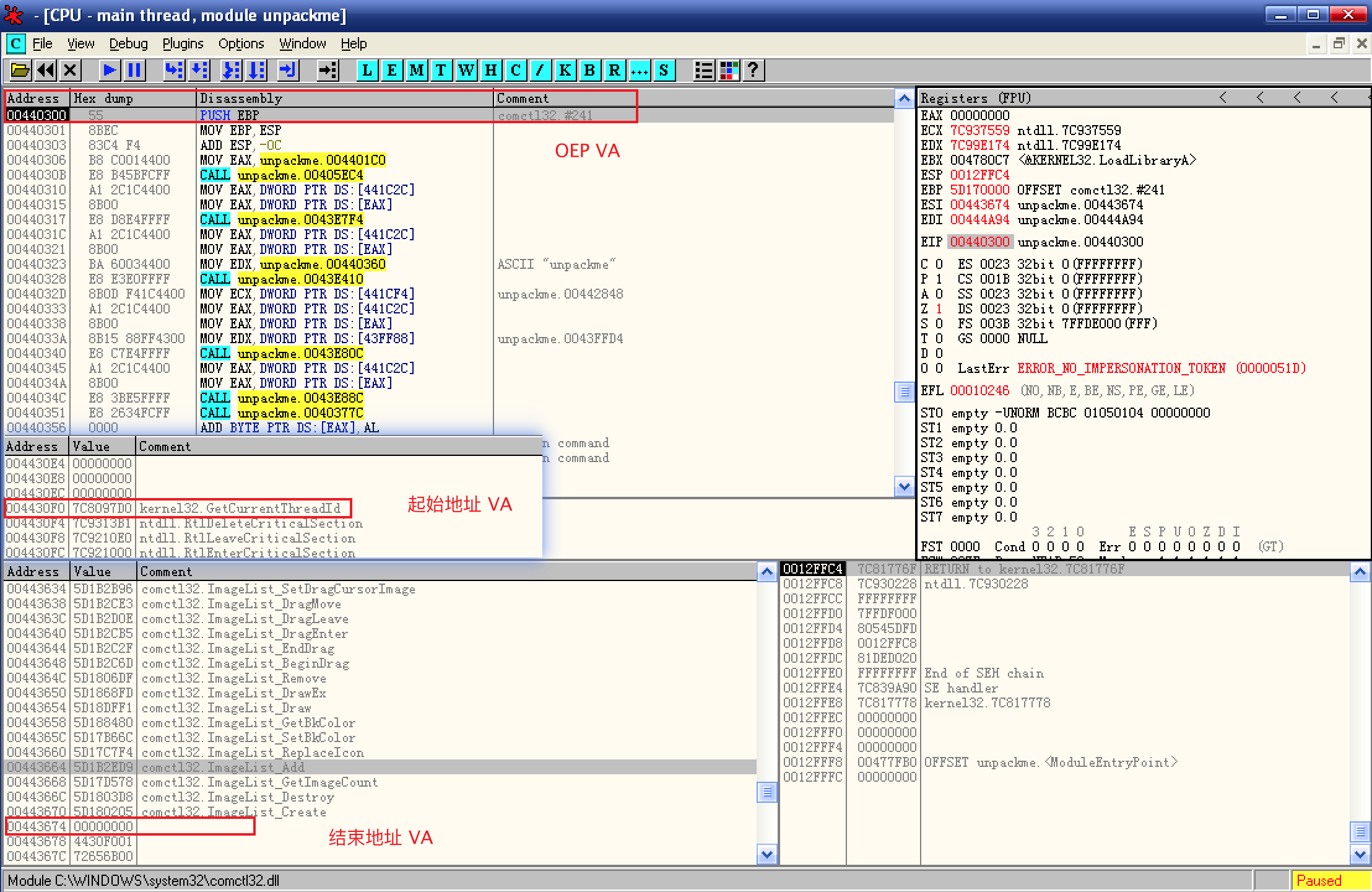Open the Plugins menu
Image resolution: width=1372 pixels, height=892 pixels.
[183, 44]
